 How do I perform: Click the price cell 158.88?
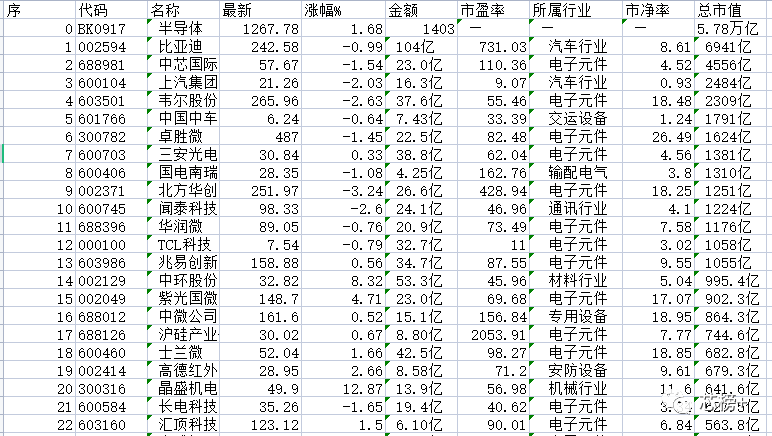pyautogui.click(x=260, y=263)
